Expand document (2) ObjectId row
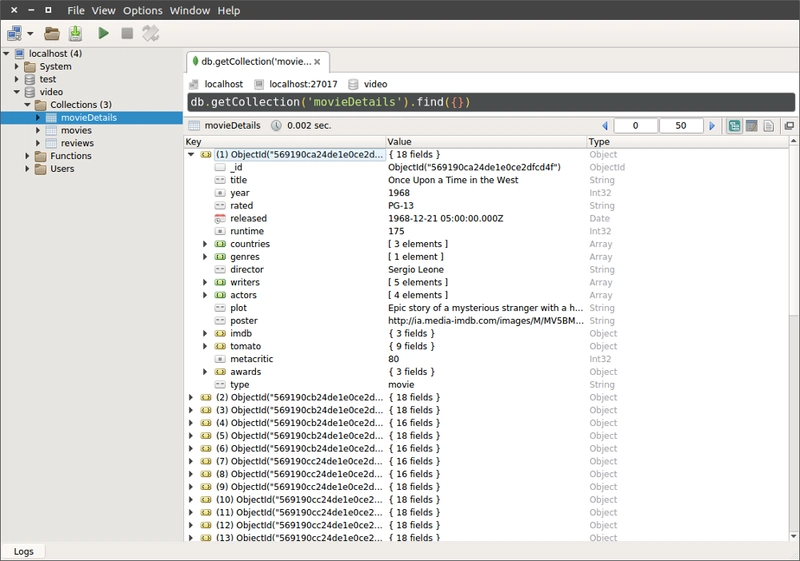Screen dimensions: 800x561 pos(191,397)
